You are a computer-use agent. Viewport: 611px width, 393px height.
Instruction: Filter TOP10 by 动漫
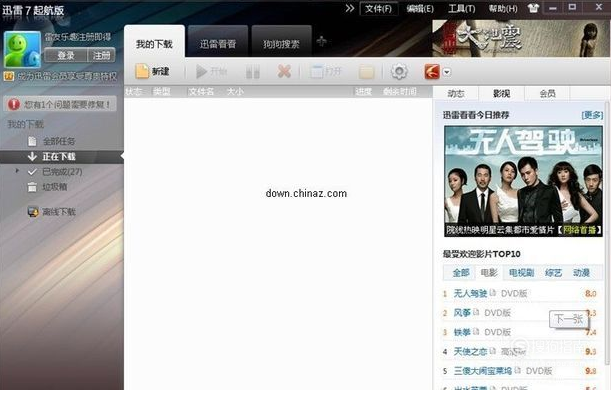pos(581,273)
